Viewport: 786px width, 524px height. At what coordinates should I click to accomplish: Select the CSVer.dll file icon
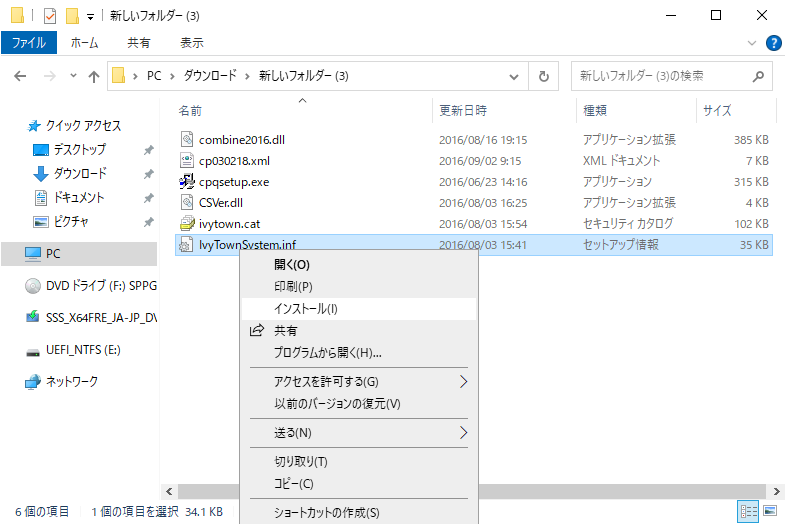(186, 203)
